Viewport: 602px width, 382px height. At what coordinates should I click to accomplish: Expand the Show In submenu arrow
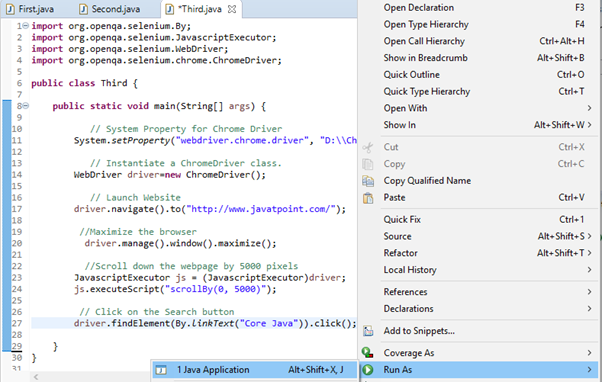[589, 125]
